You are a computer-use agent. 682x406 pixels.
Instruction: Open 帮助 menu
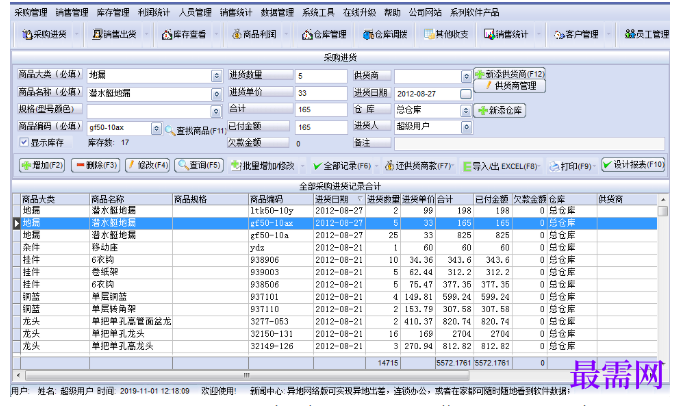click(x=392, y=12)
